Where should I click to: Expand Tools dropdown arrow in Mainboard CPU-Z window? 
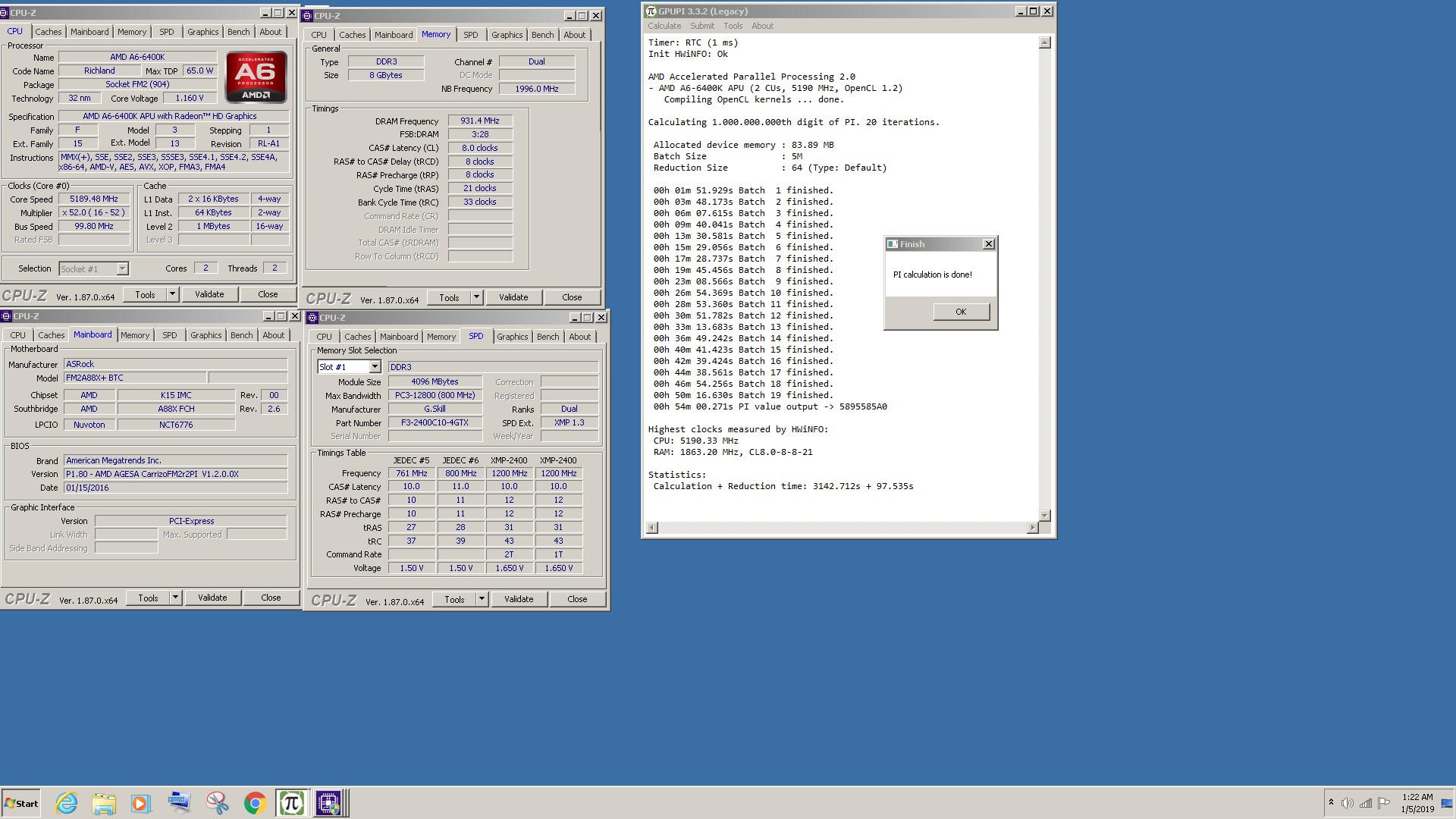175,598
